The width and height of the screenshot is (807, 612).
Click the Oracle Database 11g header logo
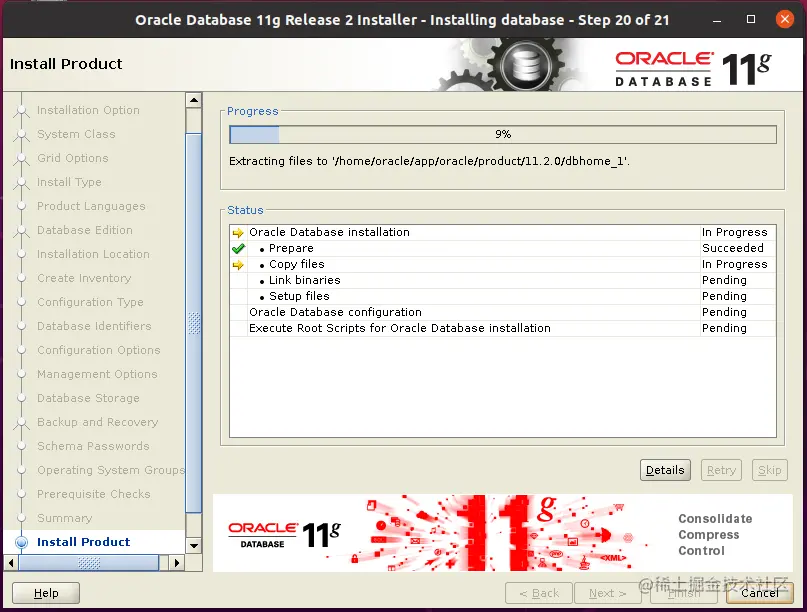pos(693,68)
